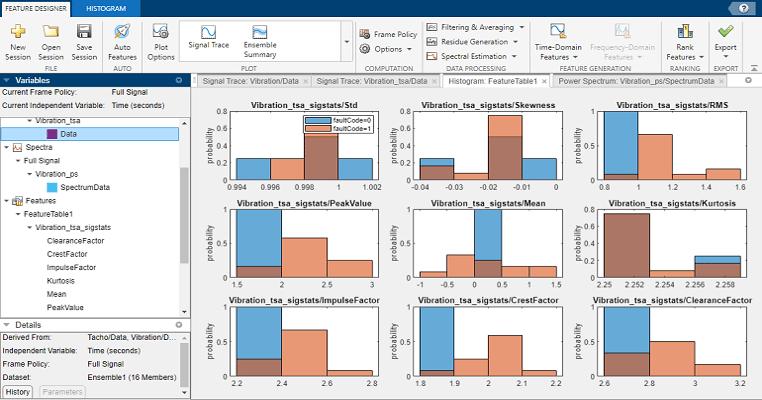This screenshot has height=400, width=762.
Task: Open Details panel options circle icon
Action: 179,325
